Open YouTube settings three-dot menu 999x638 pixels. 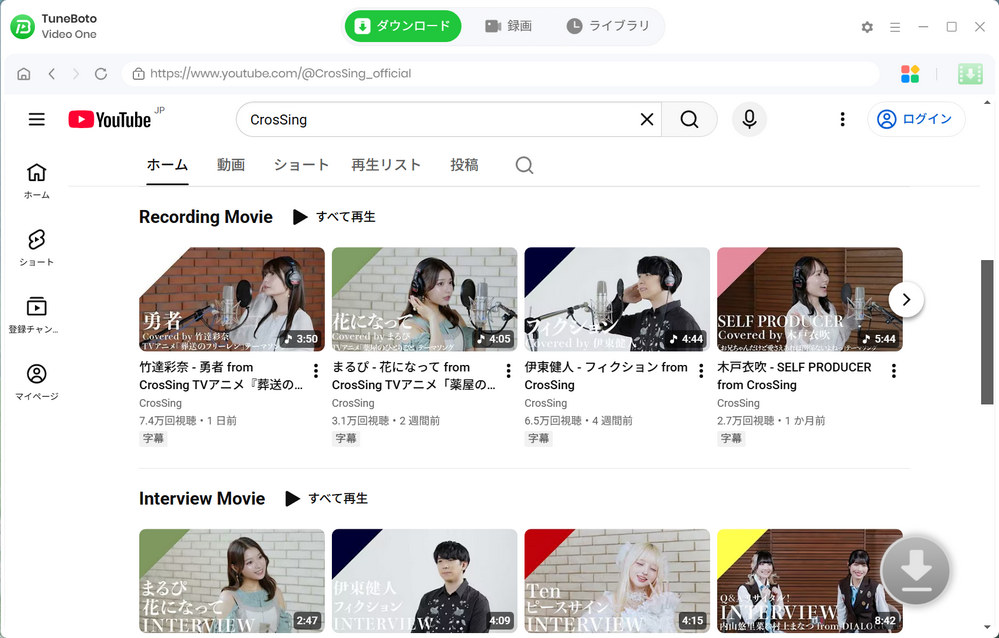click(x=842, y=119)
